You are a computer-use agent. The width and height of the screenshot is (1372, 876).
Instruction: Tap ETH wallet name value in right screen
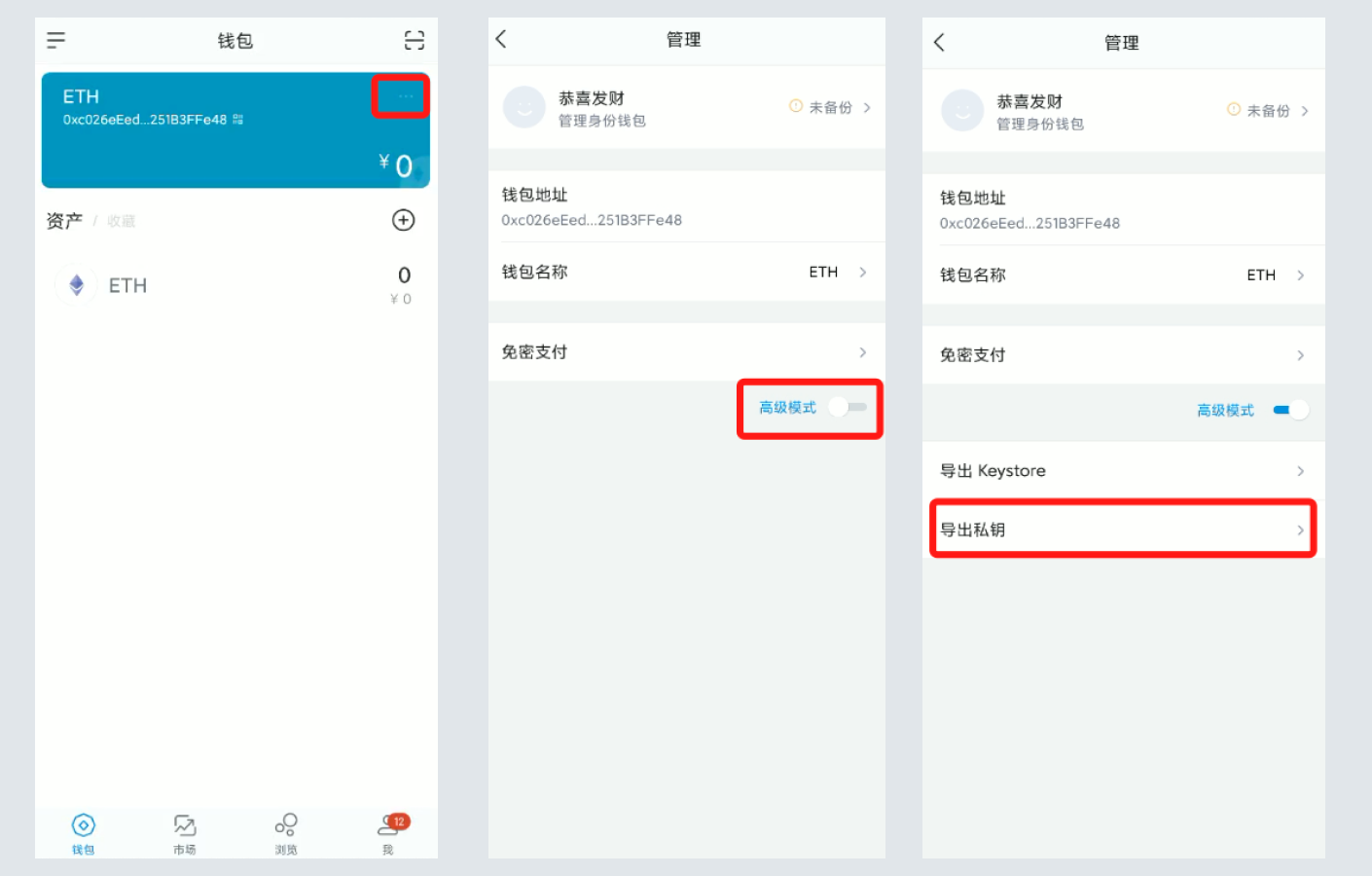pyautogui.click(x=1261, y=274)
